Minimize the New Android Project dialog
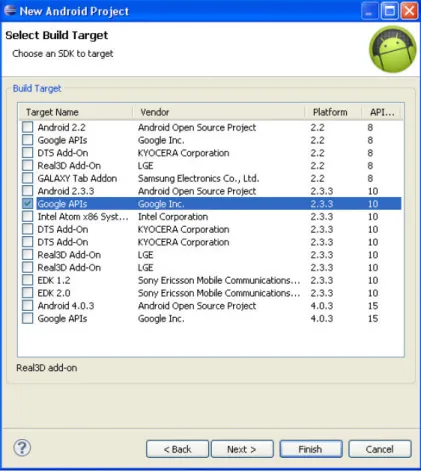This screenshot has height=472, width=421. click(370, 11)
